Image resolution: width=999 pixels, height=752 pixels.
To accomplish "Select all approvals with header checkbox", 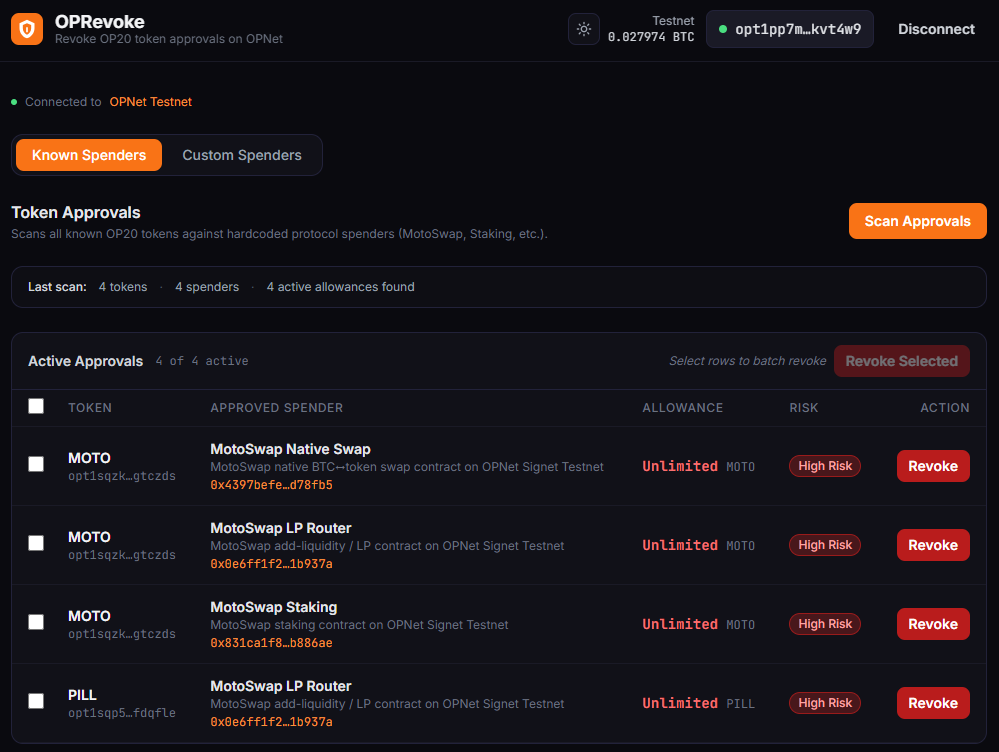I will coord(36,406).
